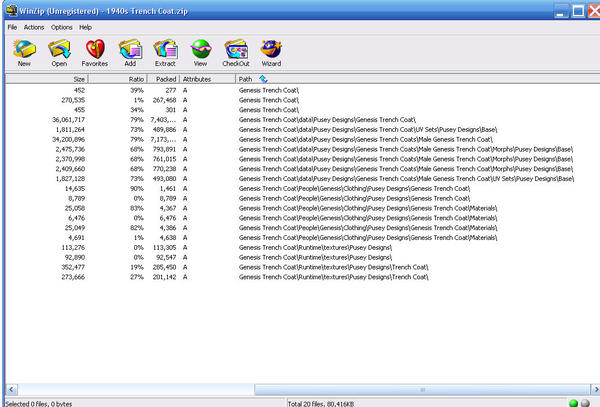This screenshot has width=600, height=407.
Task: Click packed value 201,142
Action: [165, 277]
